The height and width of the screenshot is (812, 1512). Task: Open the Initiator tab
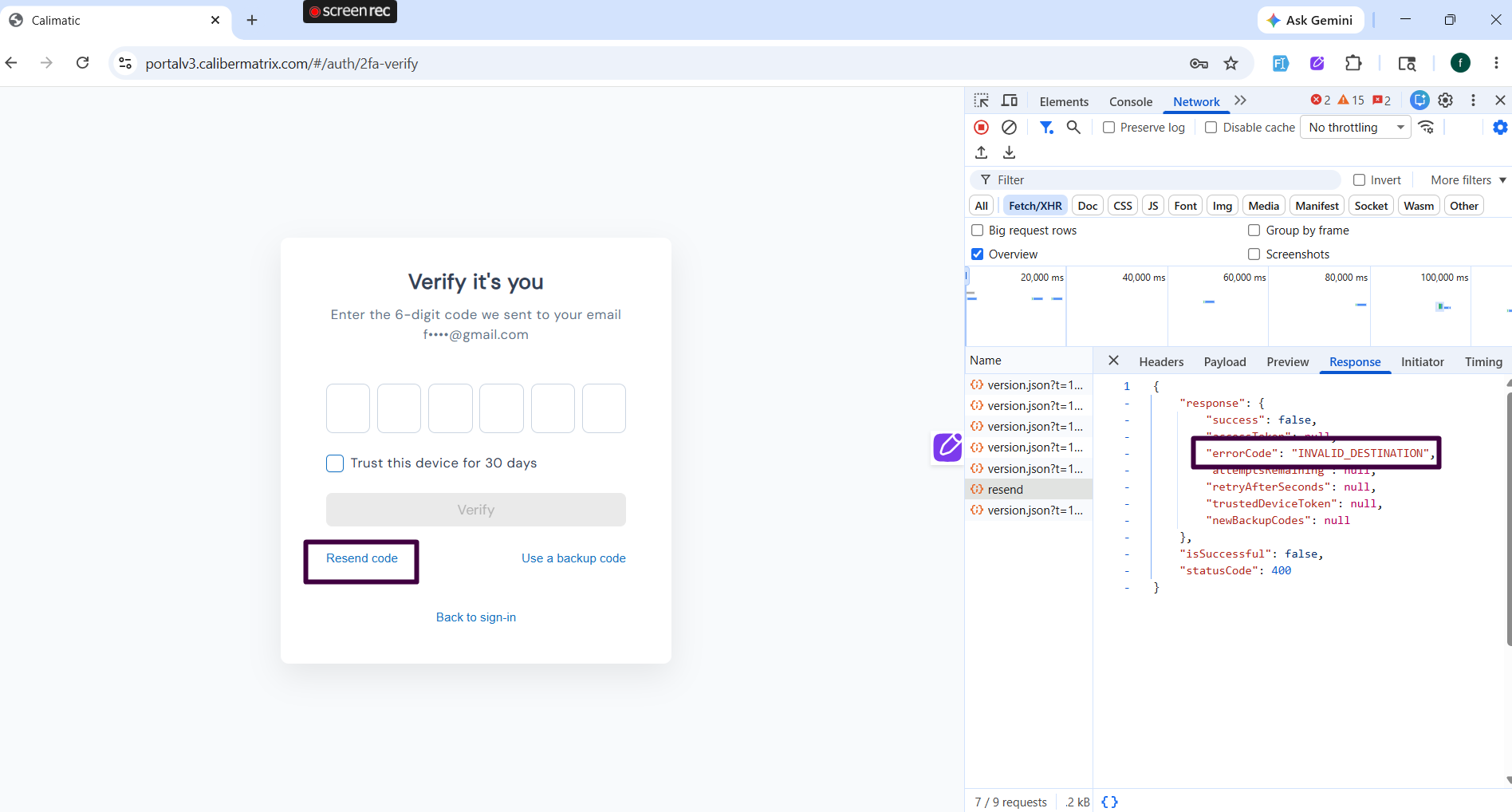[x=1423, y=361]
